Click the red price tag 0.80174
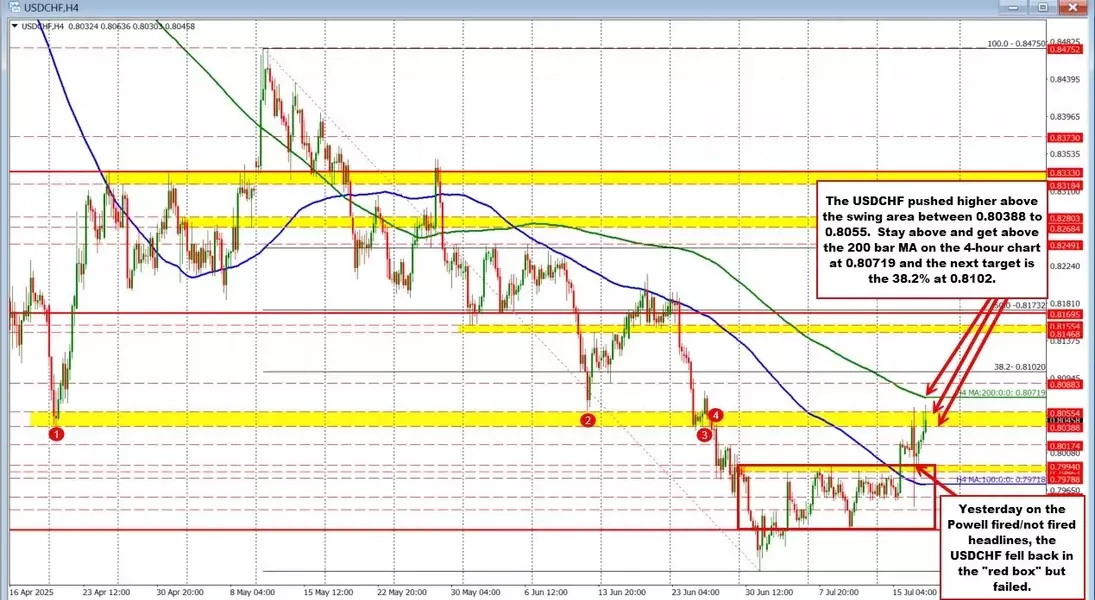Viewport: 1095px width, 600px height. coord(1064,445)
